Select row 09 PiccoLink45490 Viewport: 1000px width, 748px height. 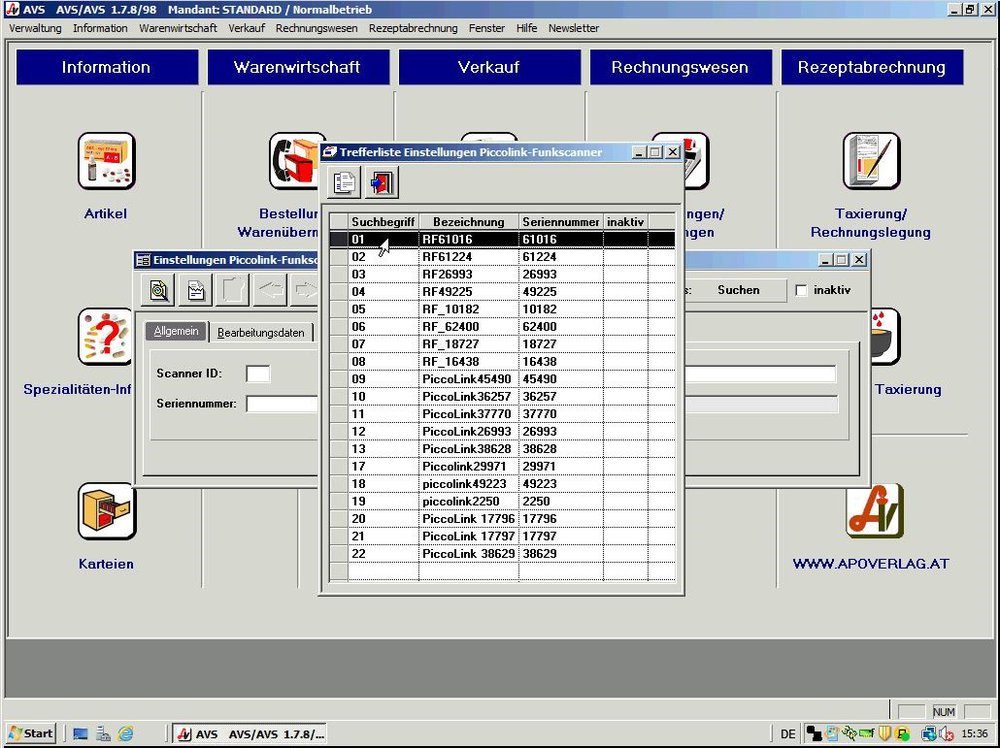[465, 379]
